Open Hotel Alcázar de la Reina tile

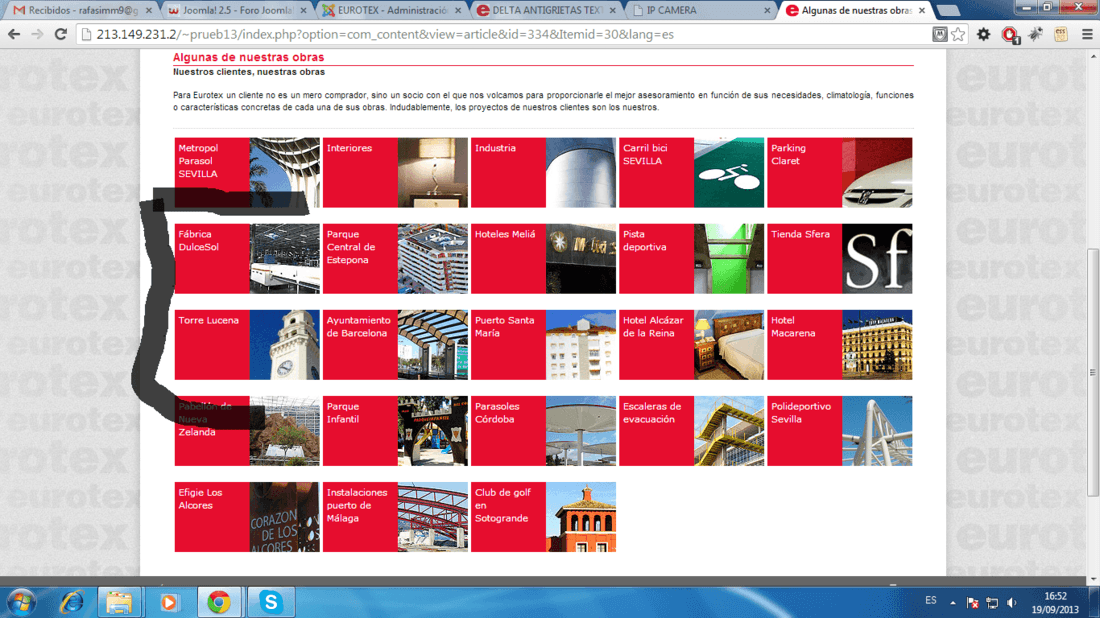[x=691, y=345]
